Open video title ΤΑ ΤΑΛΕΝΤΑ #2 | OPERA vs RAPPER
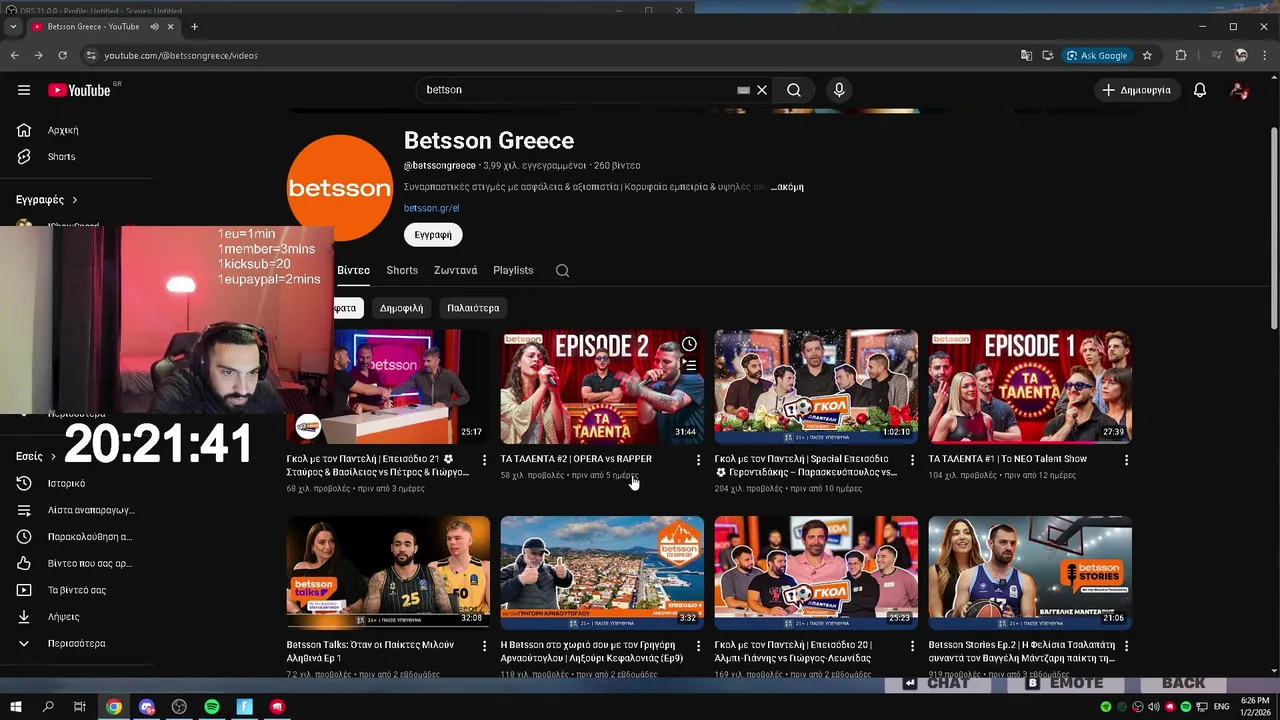This screenshot has height=720, width=1280. 576,459
